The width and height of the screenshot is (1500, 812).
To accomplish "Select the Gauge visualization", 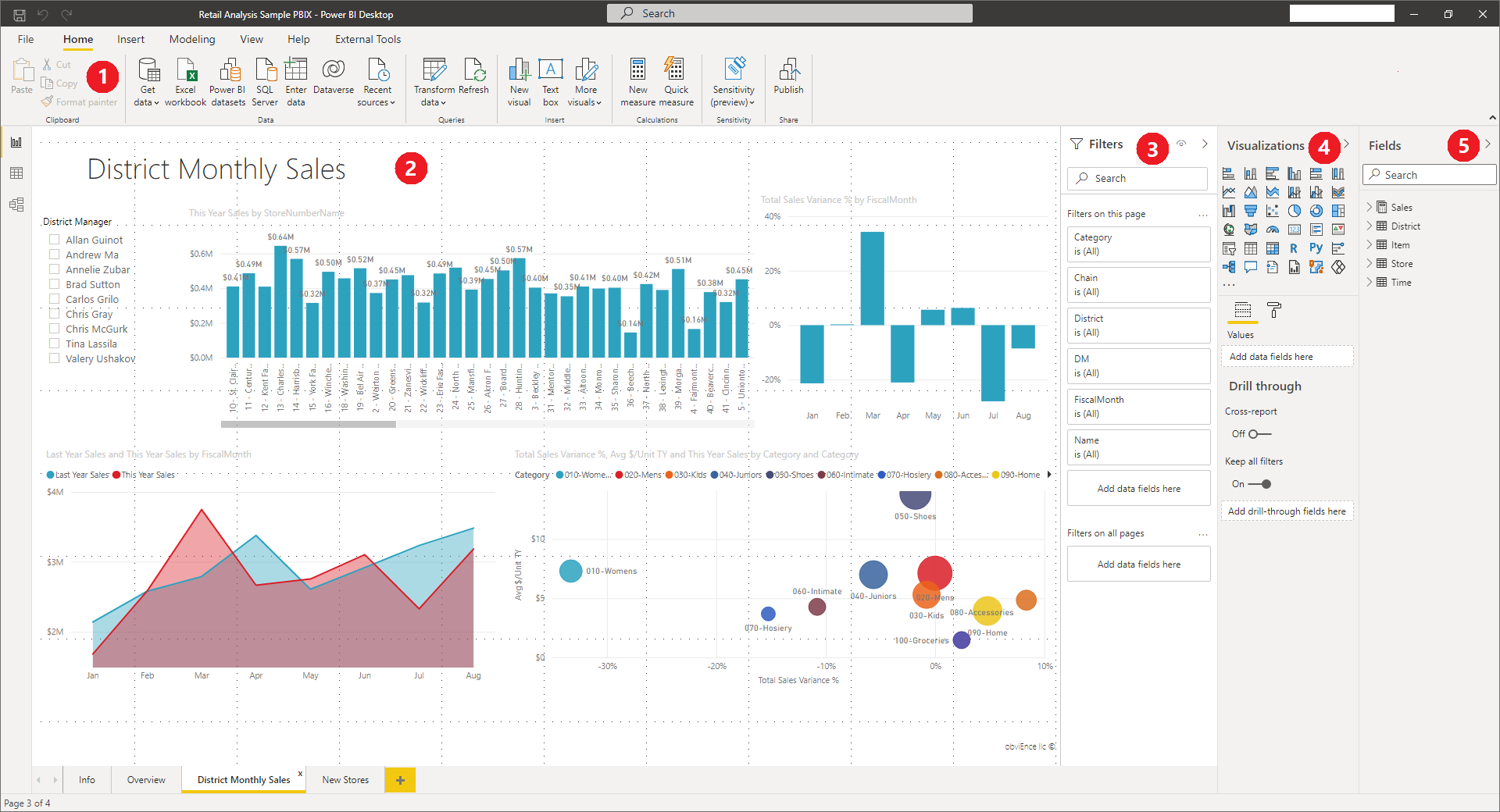I will [1273, 230].
